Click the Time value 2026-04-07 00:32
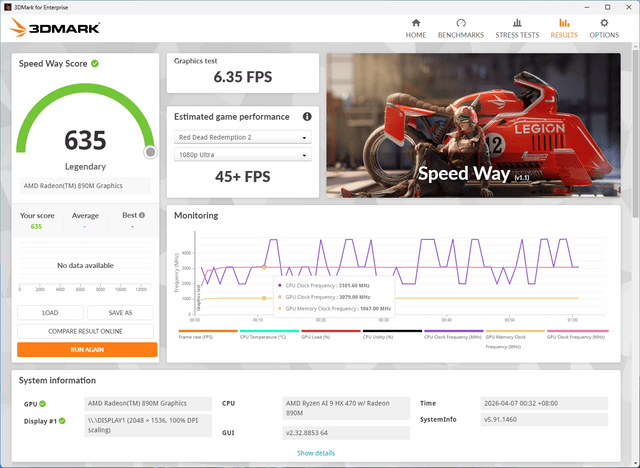The image size is (640, 468). [x=544, y=403]
